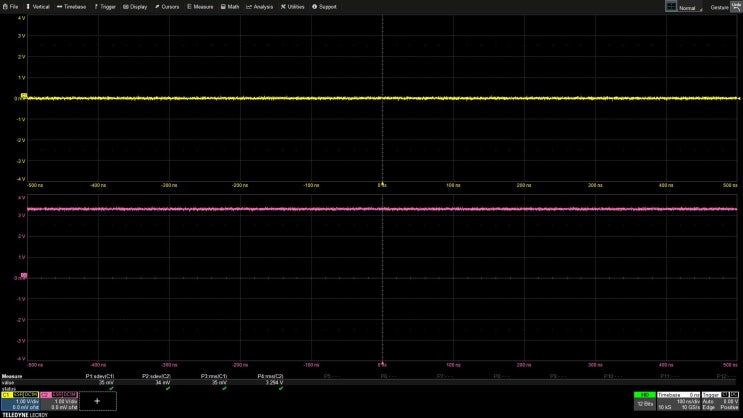Viewport: 743px width, 418px height.
Task: Open the Trigger descriptor box
Action: (x=719, y=401)
